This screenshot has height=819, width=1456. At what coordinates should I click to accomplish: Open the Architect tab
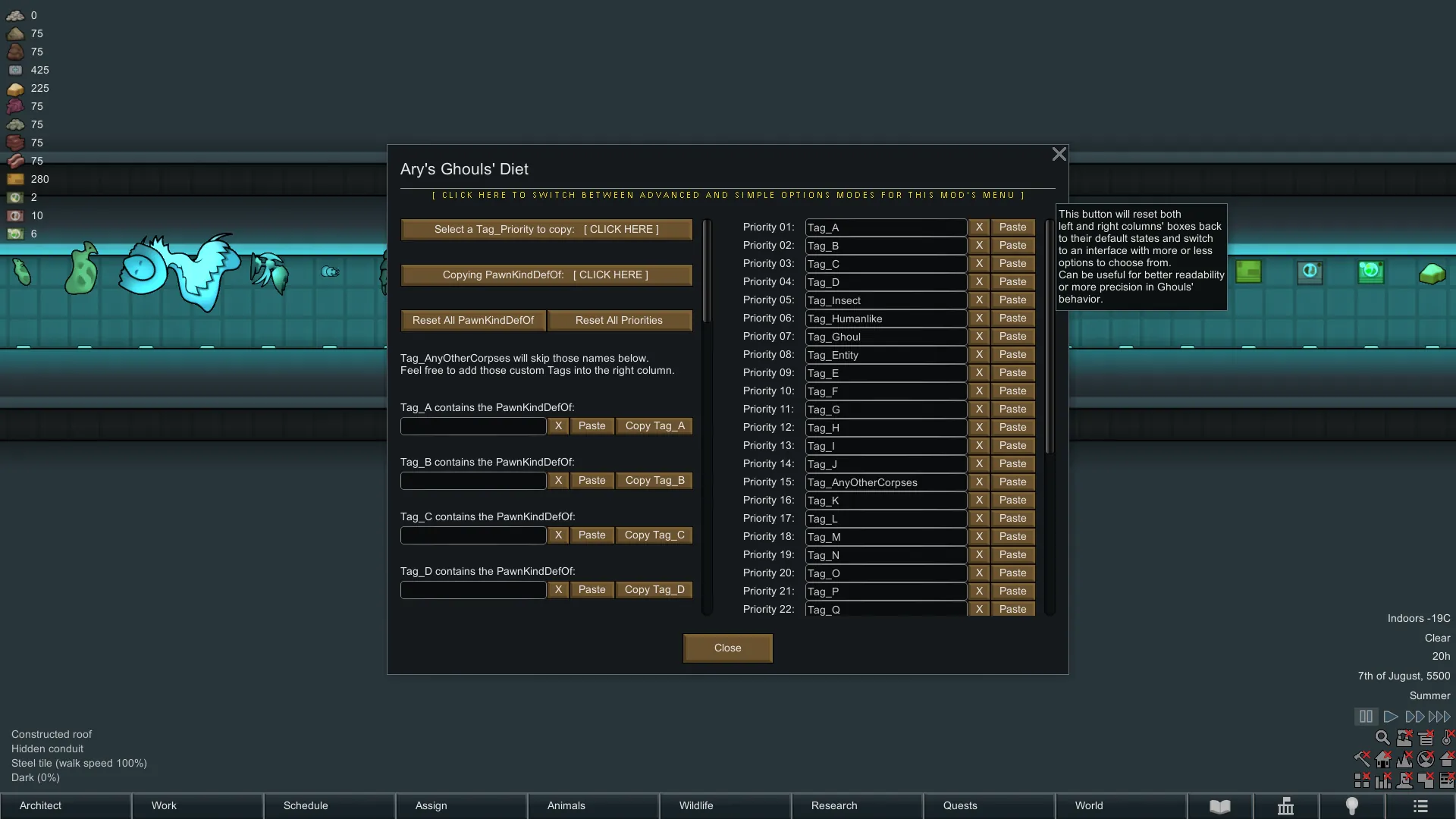(65, 806)
